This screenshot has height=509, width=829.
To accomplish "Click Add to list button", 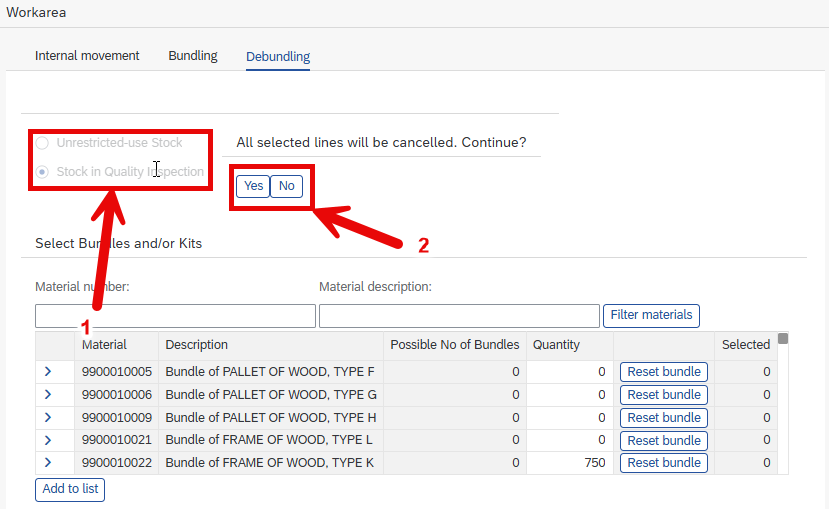I will click(x=70, y=489).
